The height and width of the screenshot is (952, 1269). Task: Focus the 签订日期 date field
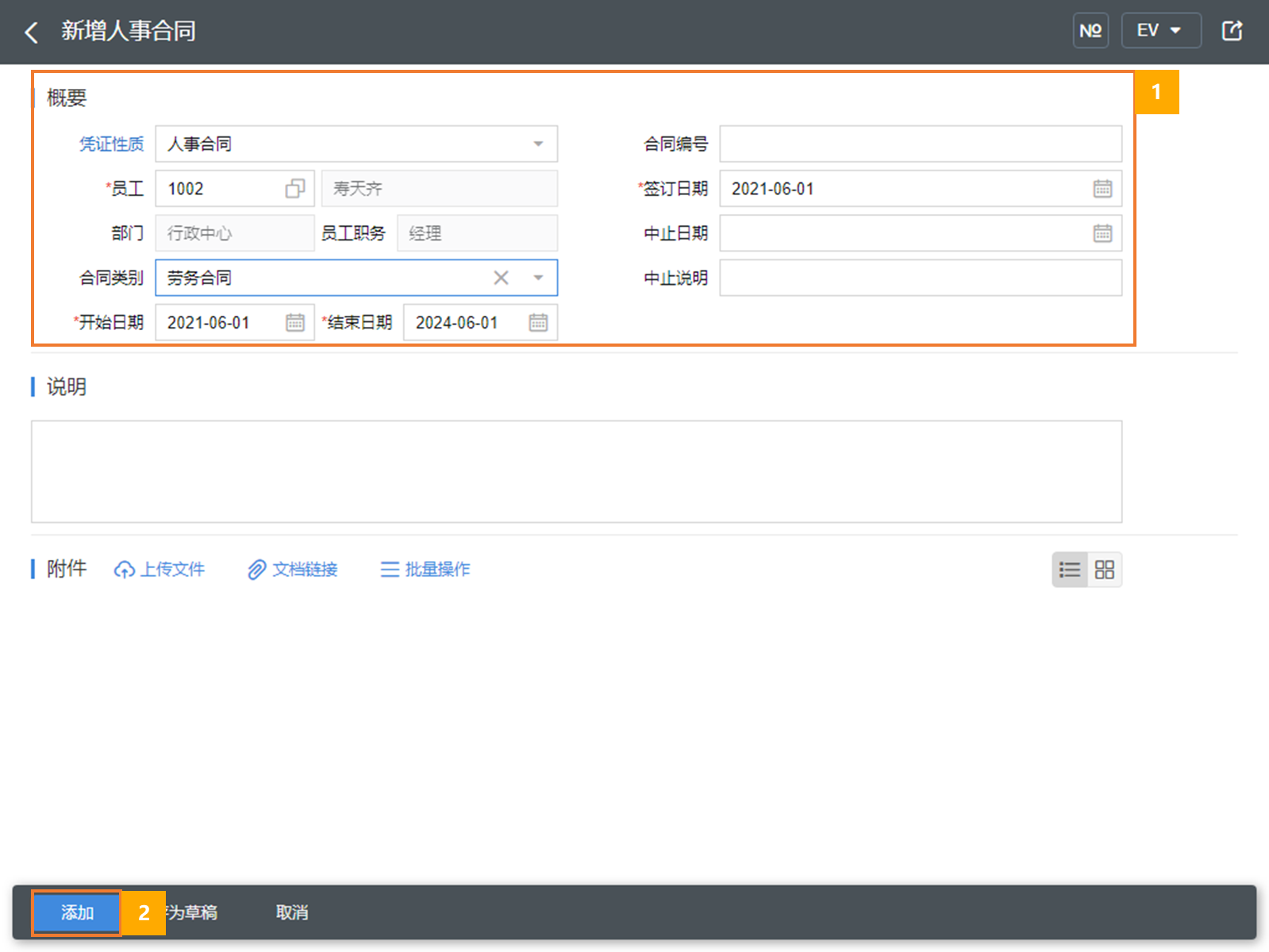click(x=921, y=189)
